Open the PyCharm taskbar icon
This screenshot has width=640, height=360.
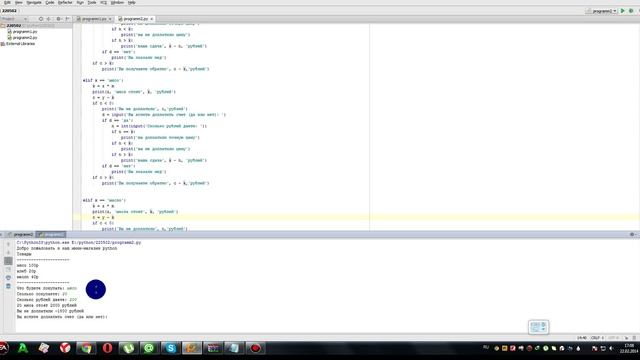pyautogui.click(x=192, y=348)
